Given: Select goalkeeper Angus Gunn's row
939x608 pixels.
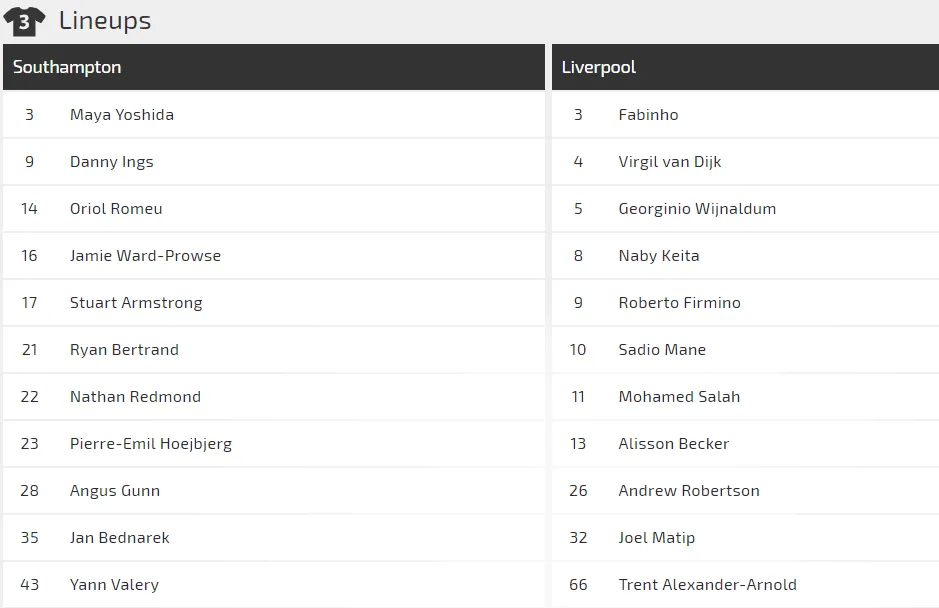Looking at the screenshot, I should tap(115, 491).
